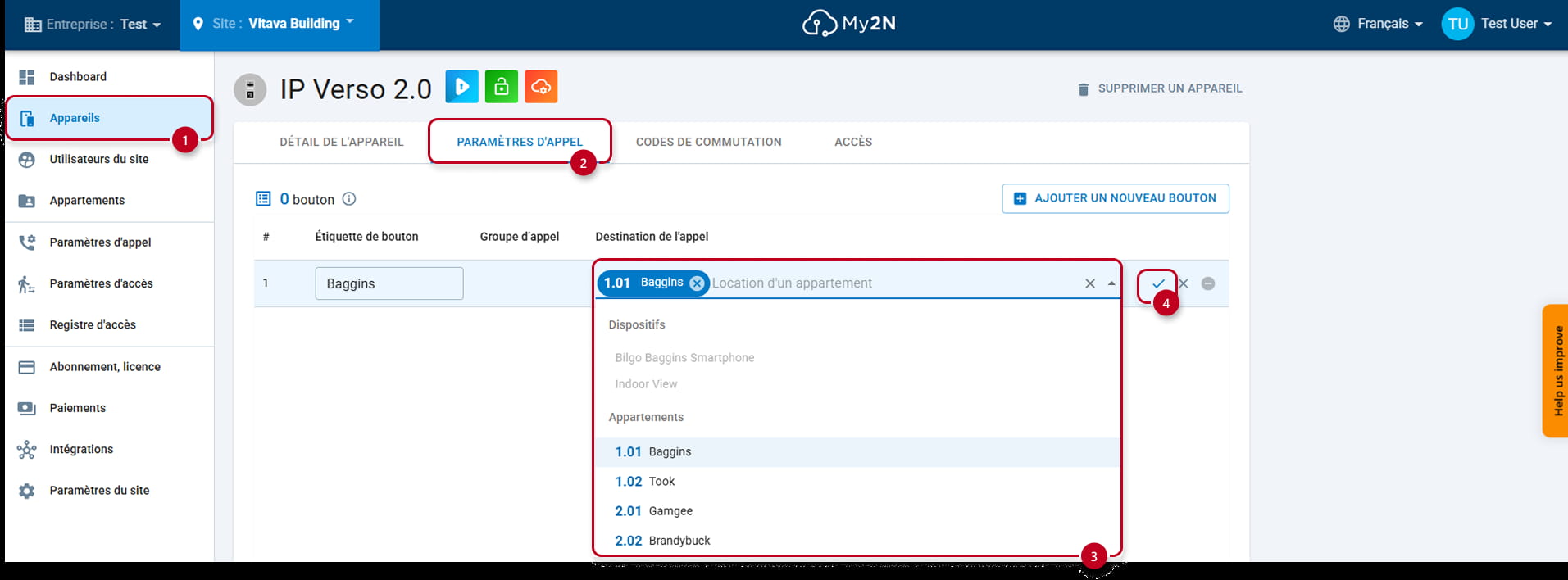Select apartment 1.01 Baggins in the list
The height and width of the screenshot is (580, 1568).
click(x=857, y=452)
